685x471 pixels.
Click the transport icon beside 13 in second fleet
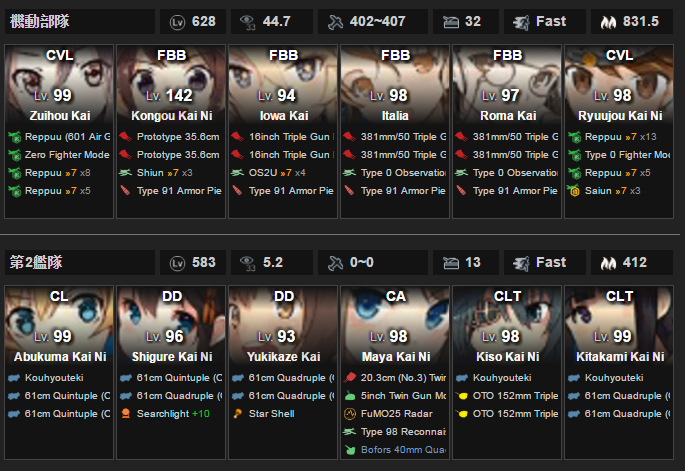(451, 263)
